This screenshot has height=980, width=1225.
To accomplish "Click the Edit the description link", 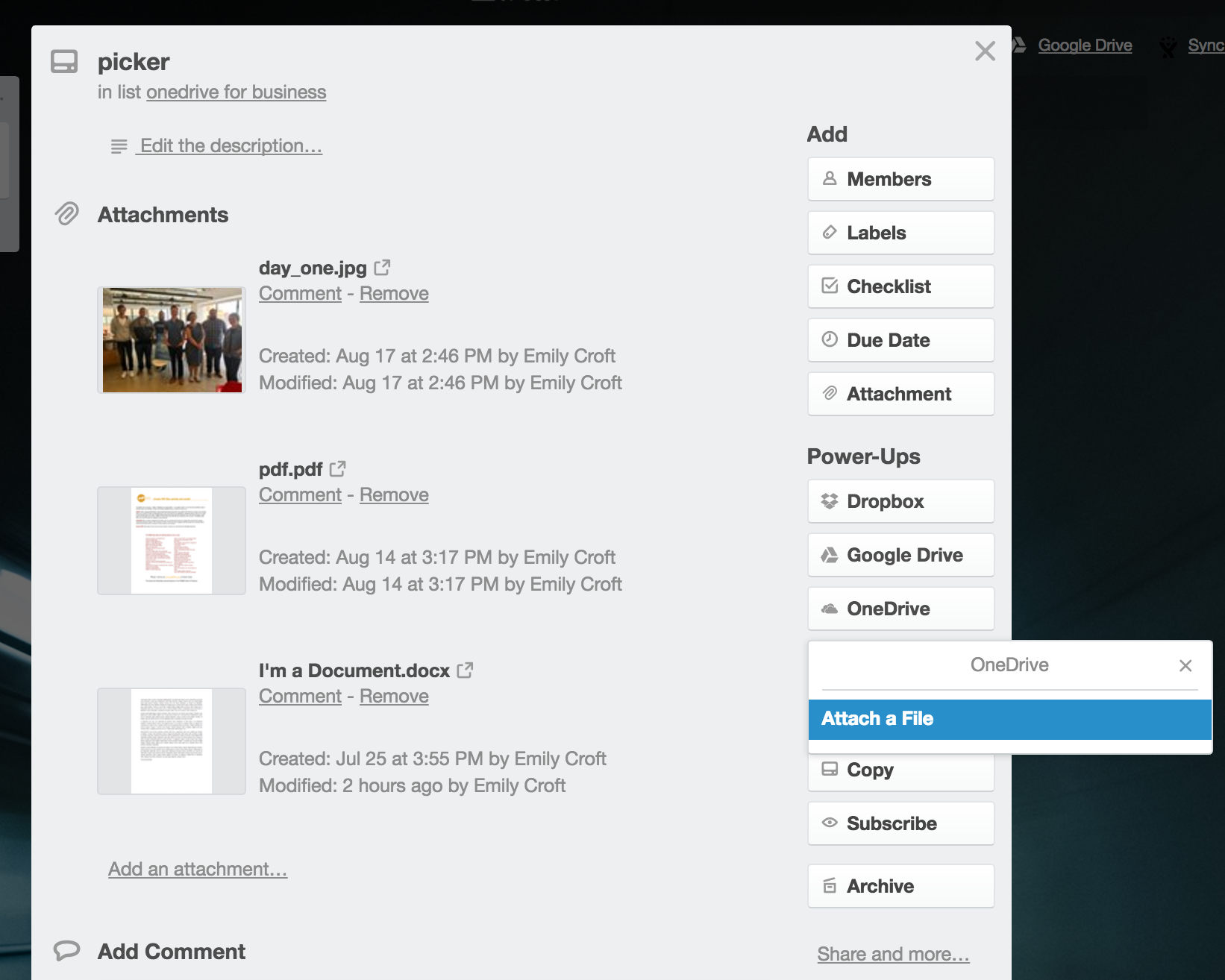I will click(x=231, y=145).
